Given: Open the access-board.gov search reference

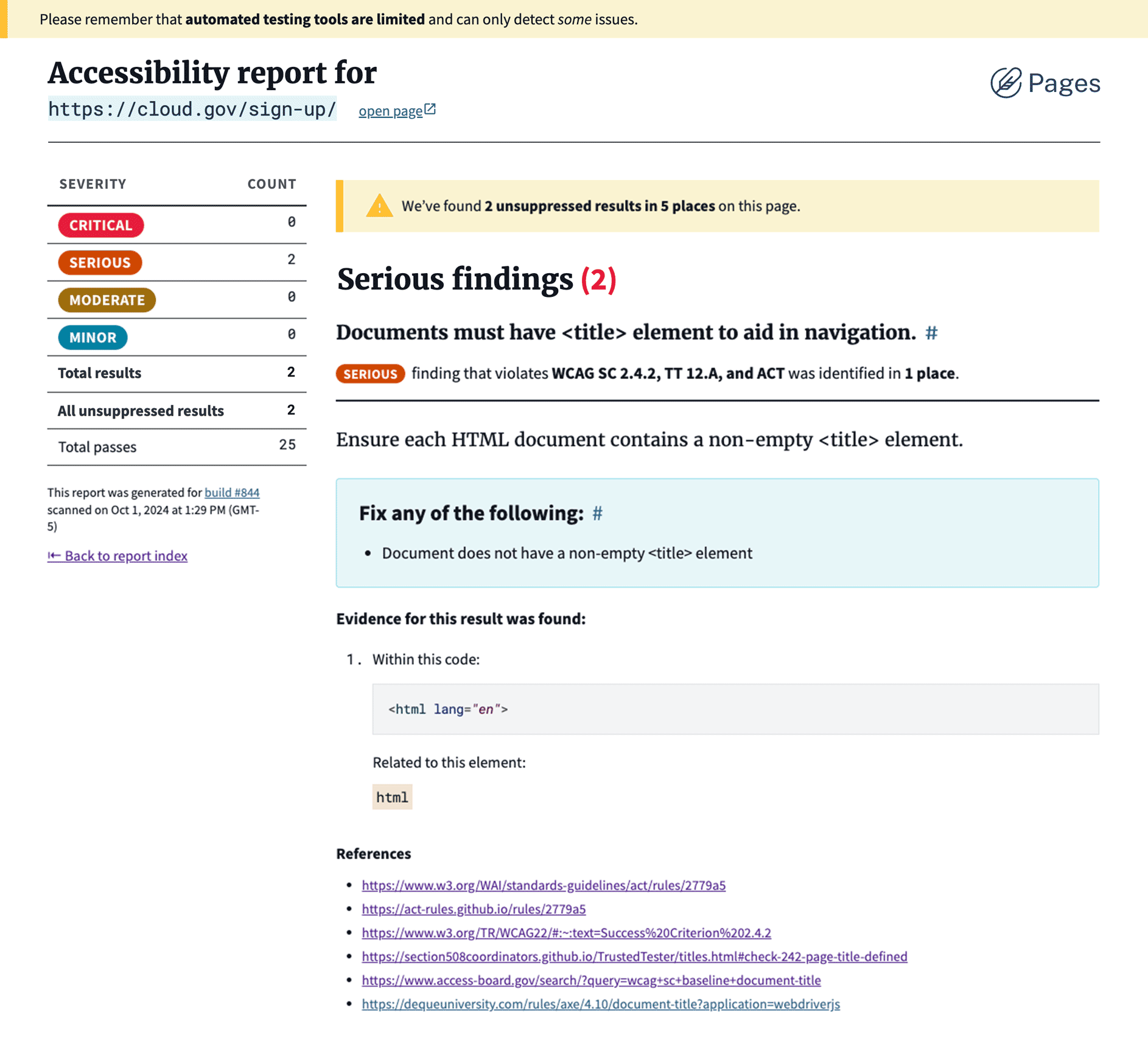Looking at the screenshot, I should 590,980.
